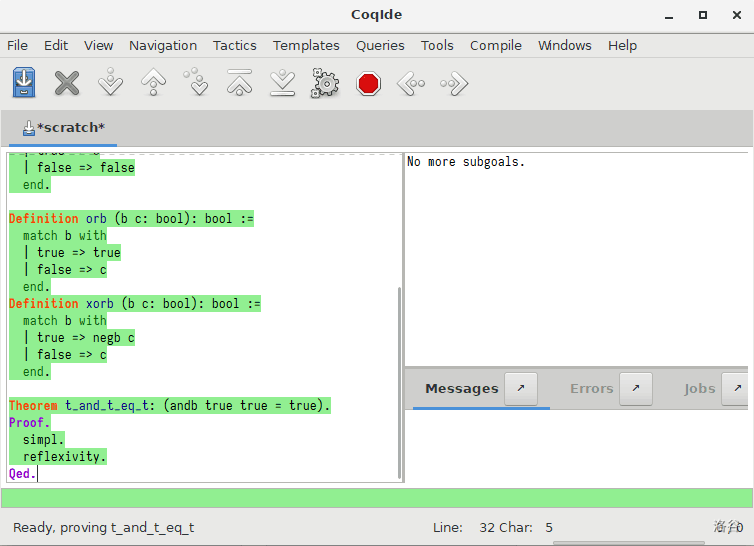Detach the Jobs panel
This screenshot has width=754, height=546.
pyautogui.click(x=735, y=389)
